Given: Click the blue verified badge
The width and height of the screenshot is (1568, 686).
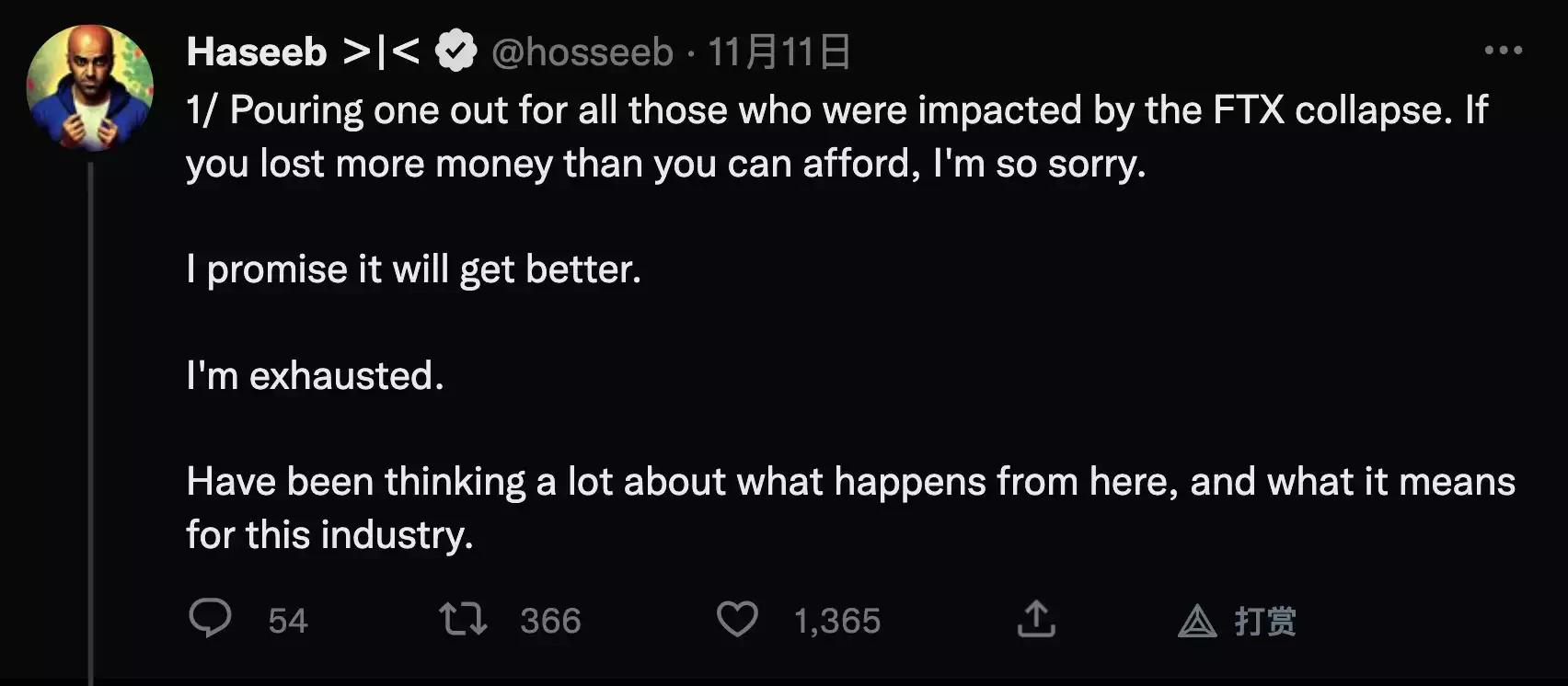Looking at the screenshot, I should (x=456, y=51).
